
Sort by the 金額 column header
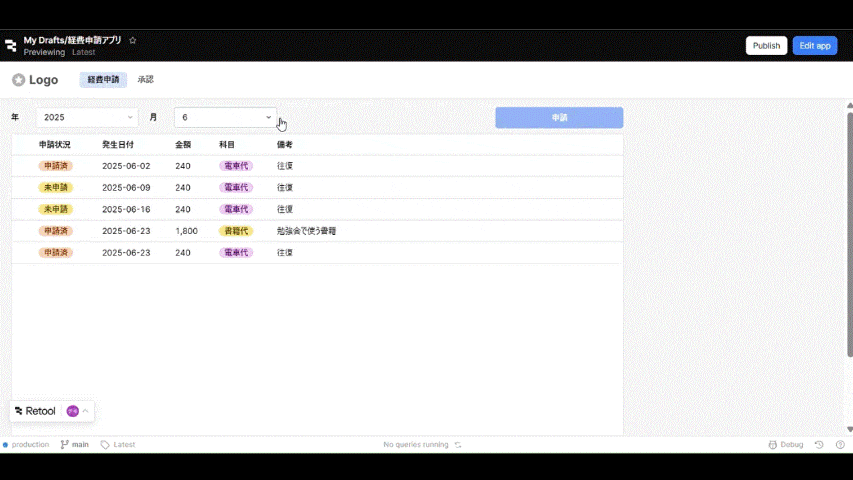(183, 145)
